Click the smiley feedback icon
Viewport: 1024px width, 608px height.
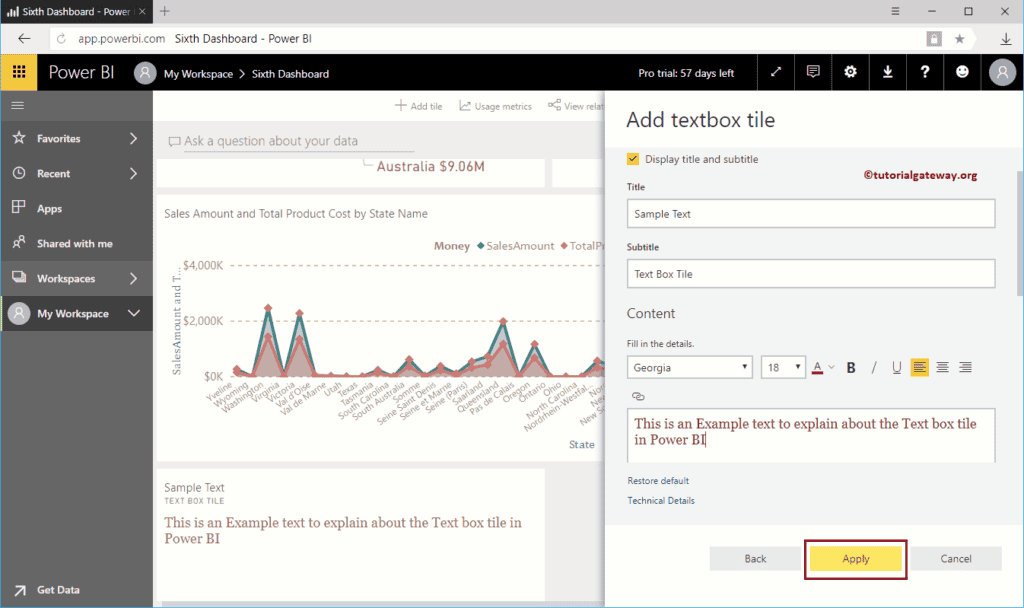[x=962, y=72]
